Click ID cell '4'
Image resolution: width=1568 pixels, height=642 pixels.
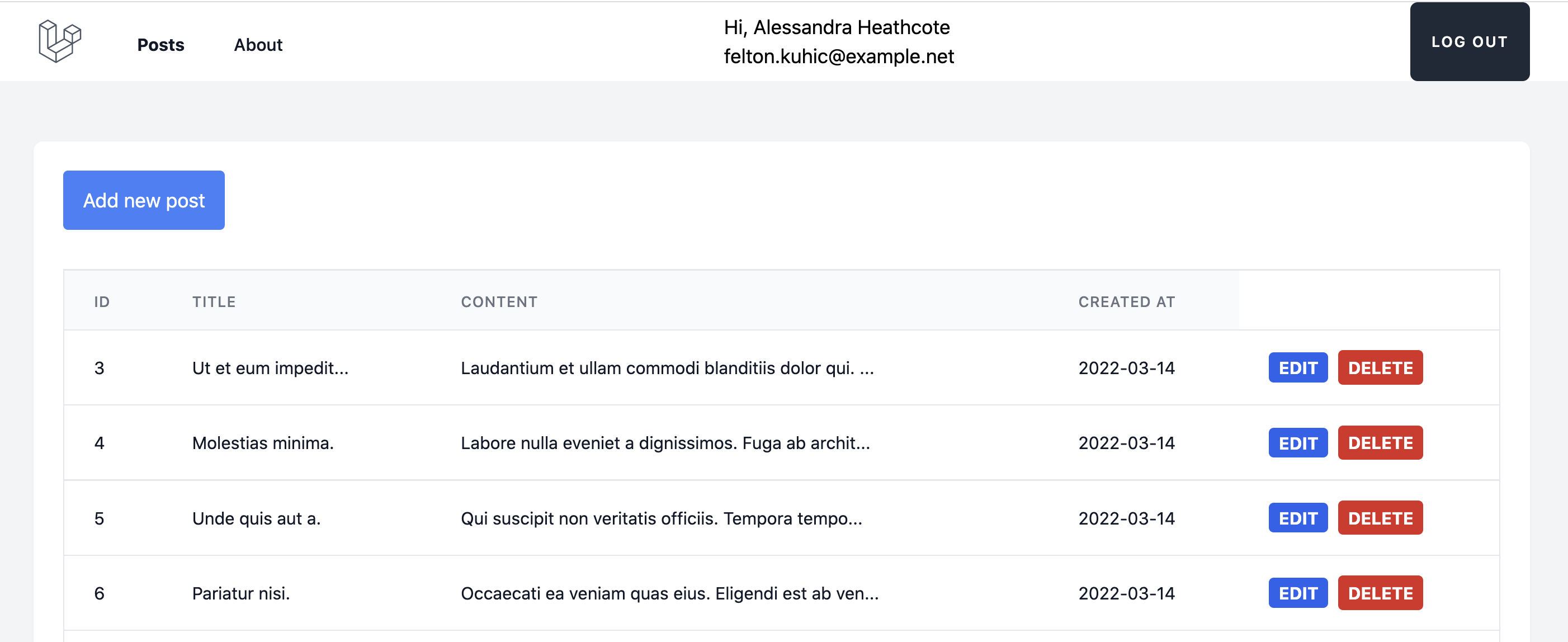[x=99, y=442]
